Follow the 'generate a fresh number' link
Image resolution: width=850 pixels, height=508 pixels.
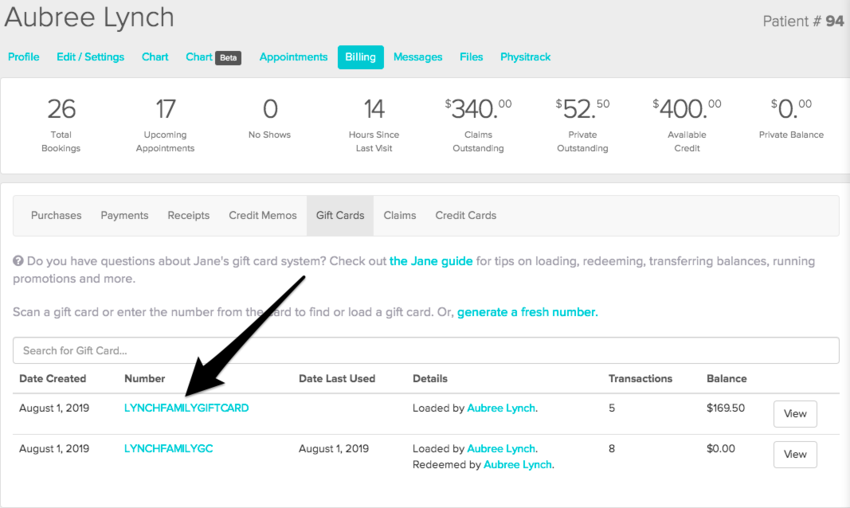pyautogui.click(x=527, y=312)
